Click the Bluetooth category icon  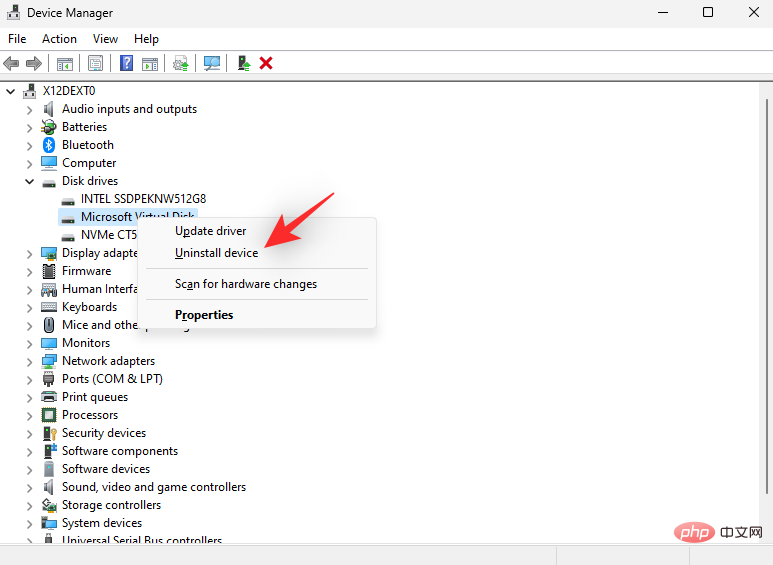(49, 145)
